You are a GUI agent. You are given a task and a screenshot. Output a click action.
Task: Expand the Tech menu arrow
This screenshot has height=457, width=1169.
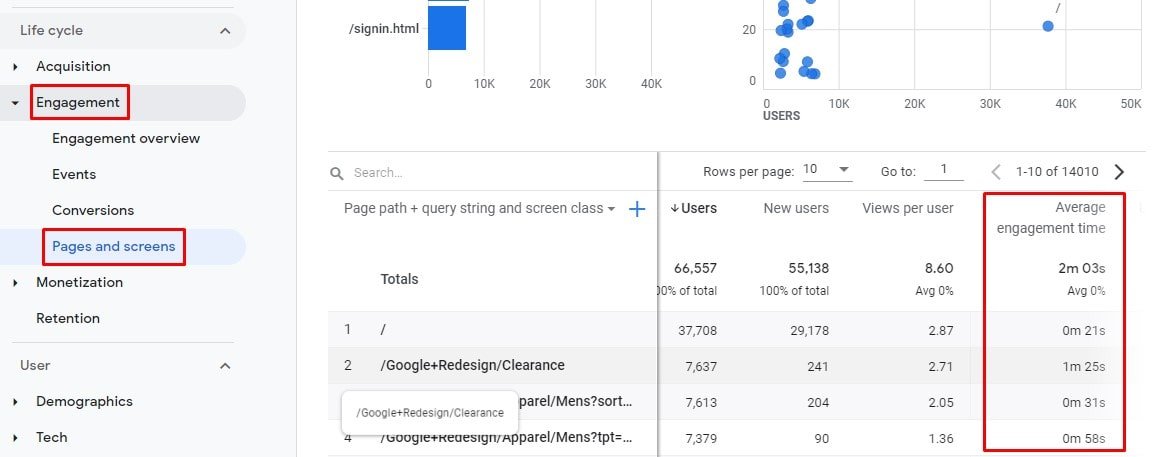[16, 438]
